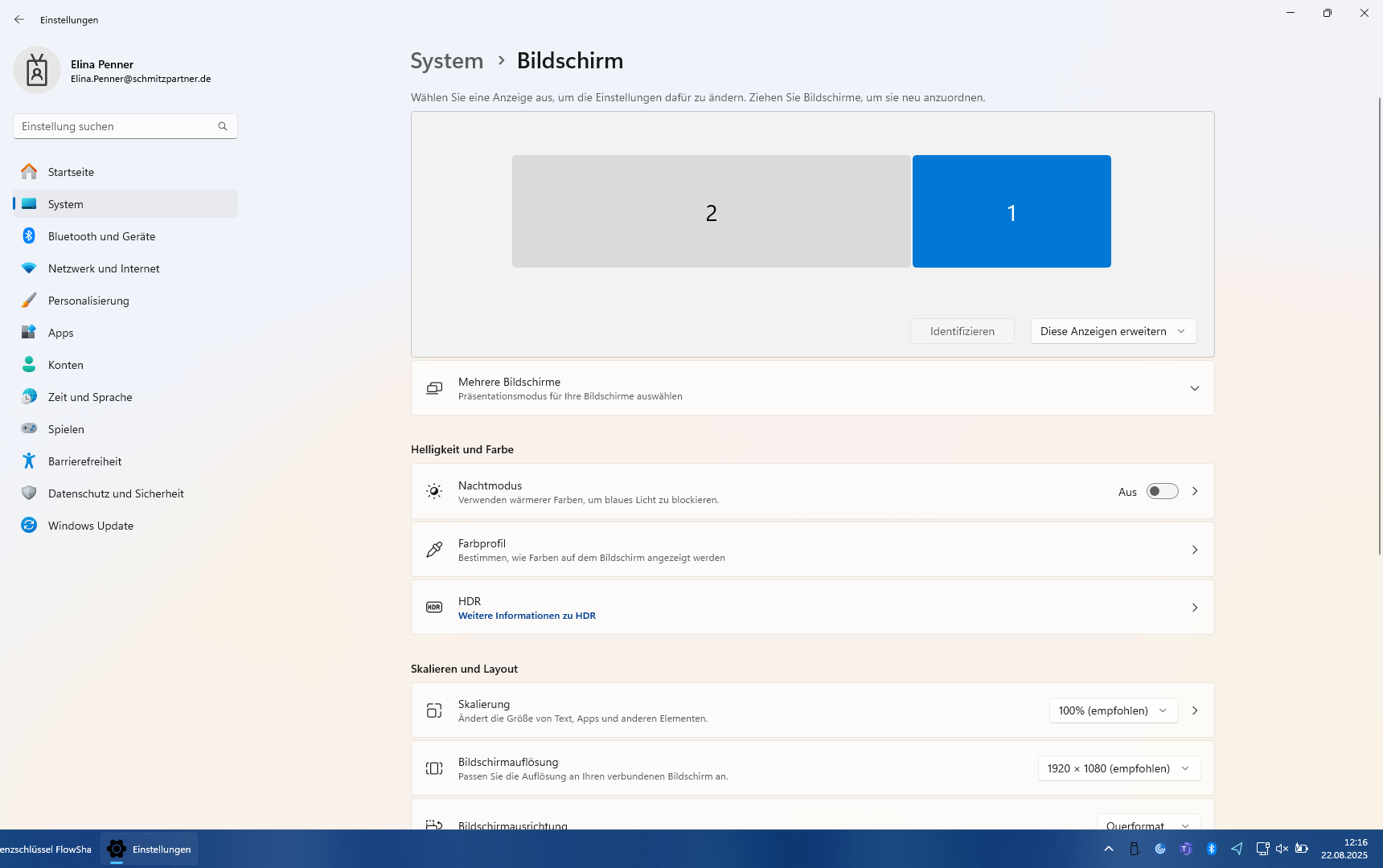Open the Weitere Informationen zu HDR link
This screenshot has height=868, width=1383.
(x=527, y=616)
